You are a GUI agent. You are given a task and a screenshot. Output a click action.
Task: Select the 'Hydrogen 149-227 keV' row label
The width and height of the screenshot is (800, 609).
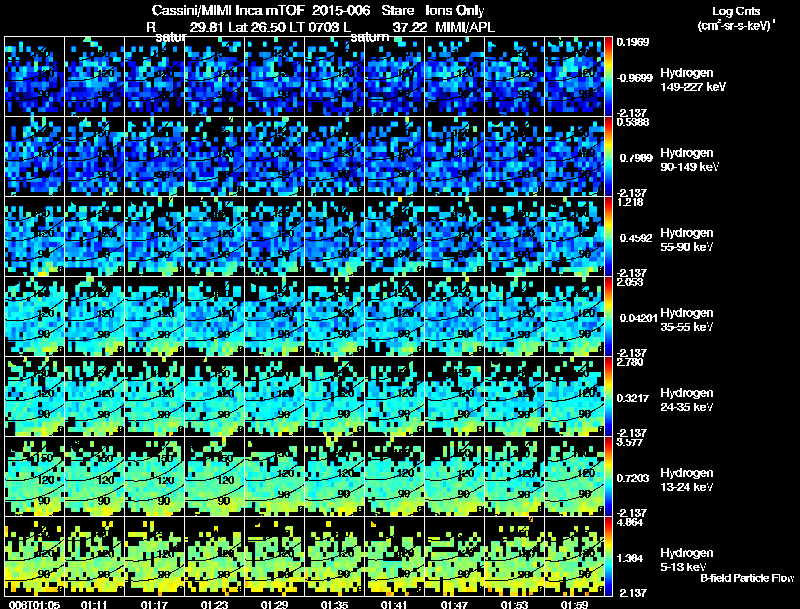(693, 80)
